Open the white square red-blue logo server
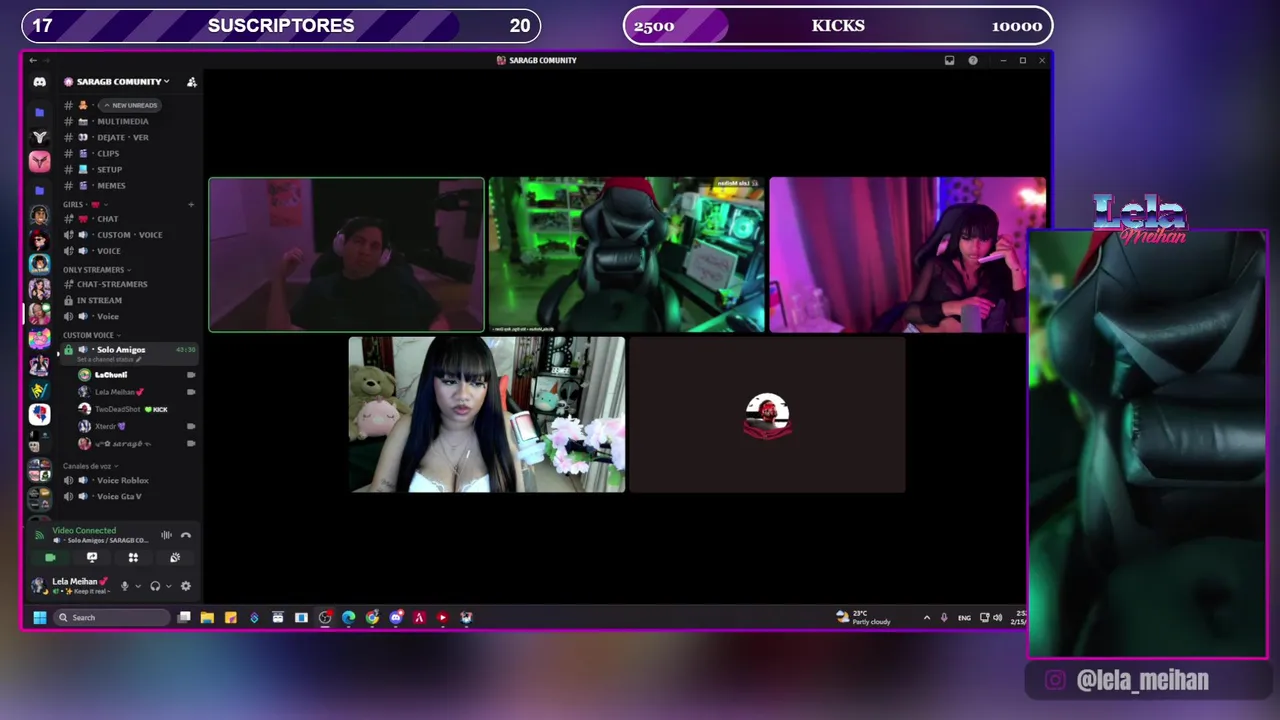The height and width of the screenshot is (720, 1280). [x=39, y=413]
